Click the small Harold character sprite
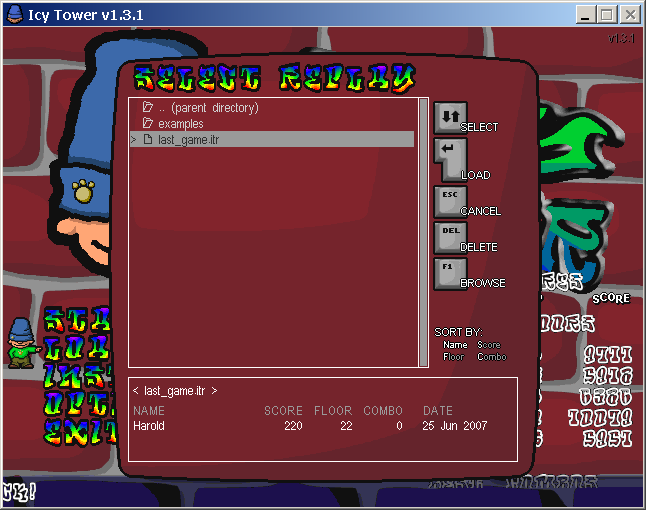Screen dimensions: 646x510 click(x=23, y=343)
